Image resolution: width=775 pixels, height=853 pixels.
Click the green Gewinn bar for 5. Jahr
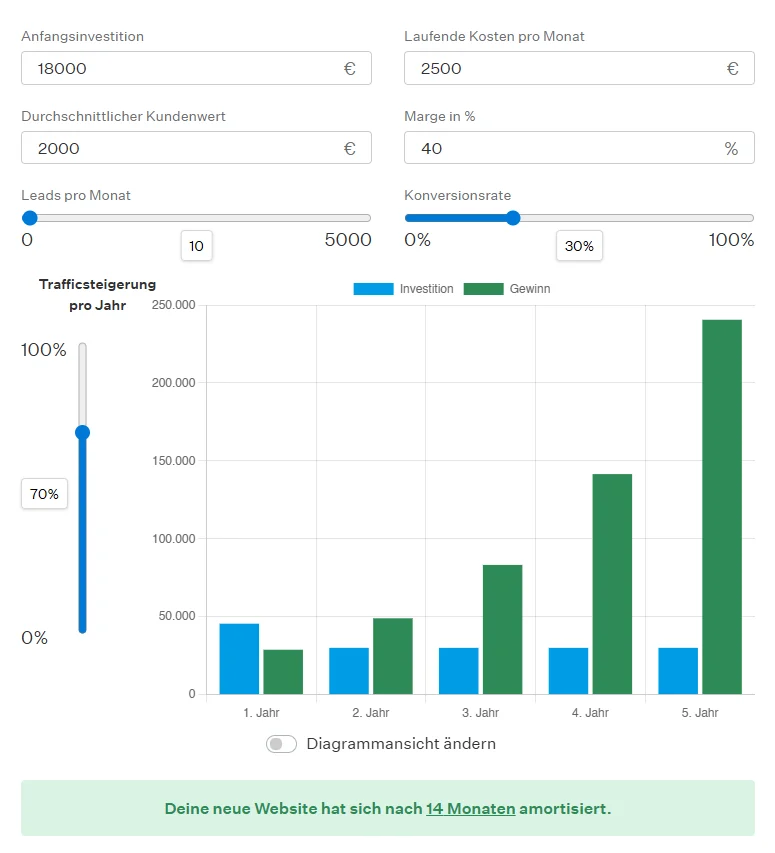(x=721, y=500)
